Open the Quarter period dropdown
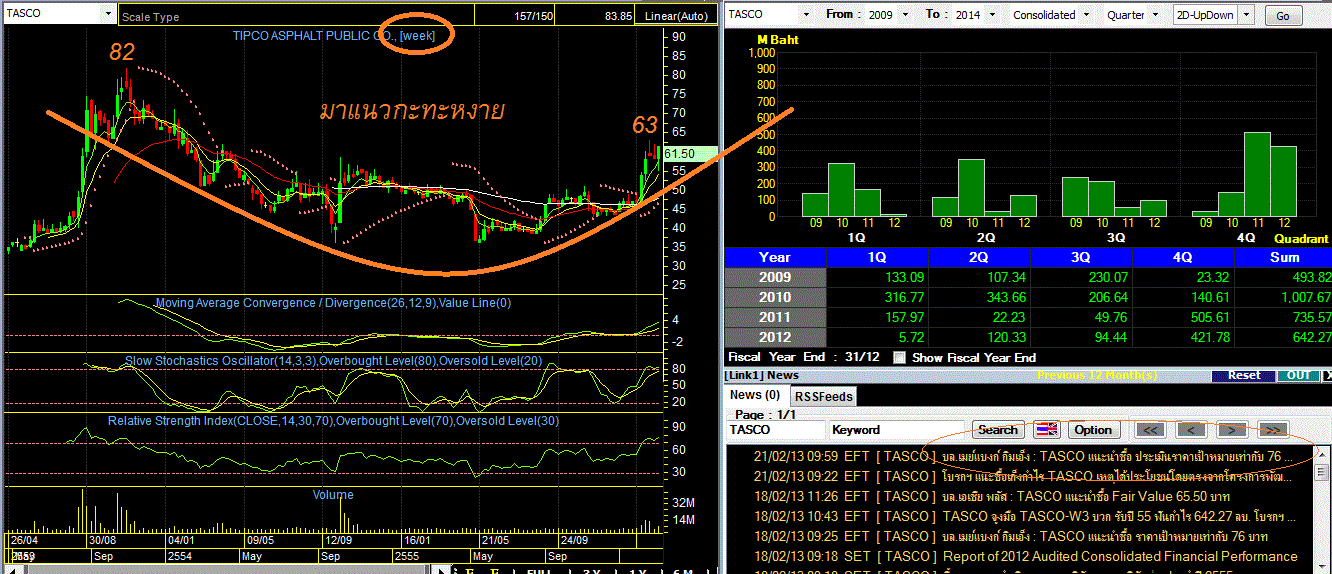Screen dimensions: 1332x574 pyautogui.click(x=1156, y=15)
